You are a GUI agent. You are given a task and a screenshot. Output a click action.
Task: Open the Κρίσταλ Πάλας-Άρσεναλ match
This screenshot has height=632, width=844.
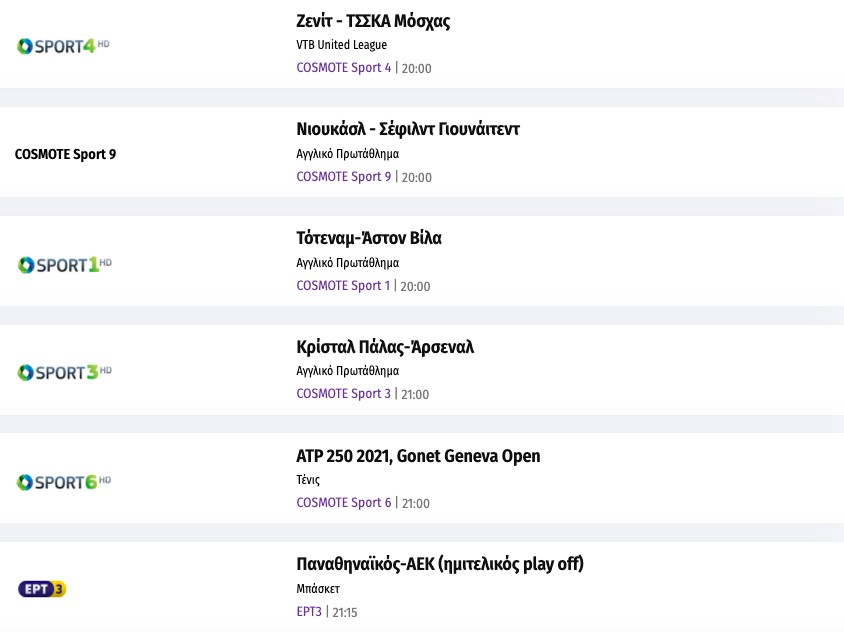(385, 347)
